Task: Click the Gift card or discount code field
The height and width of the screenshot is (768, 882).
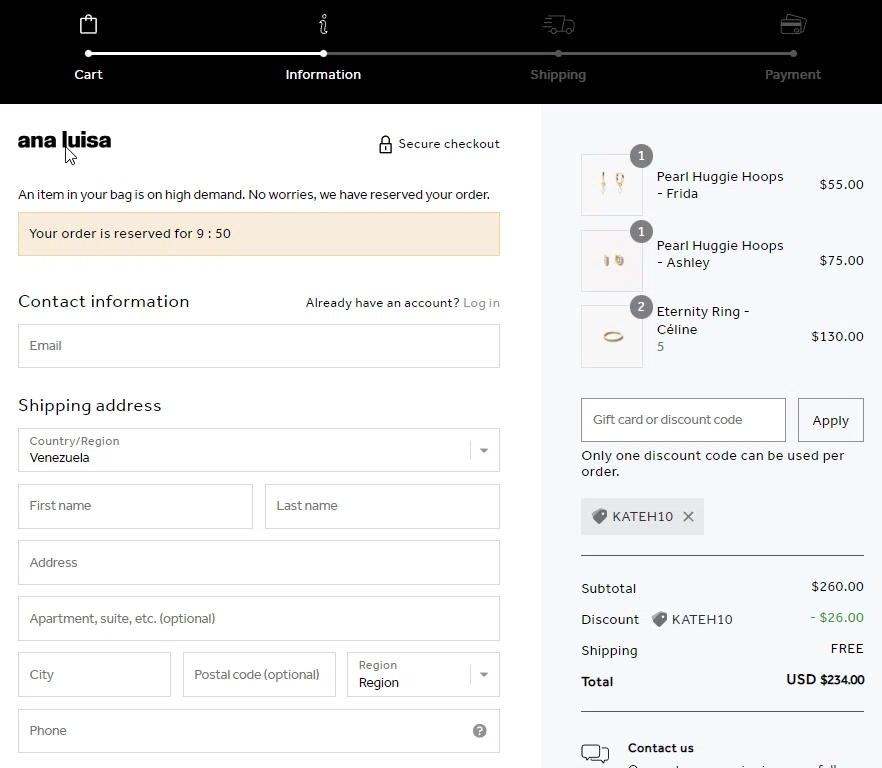Action: pyautogui.click(x=683, y=420)
